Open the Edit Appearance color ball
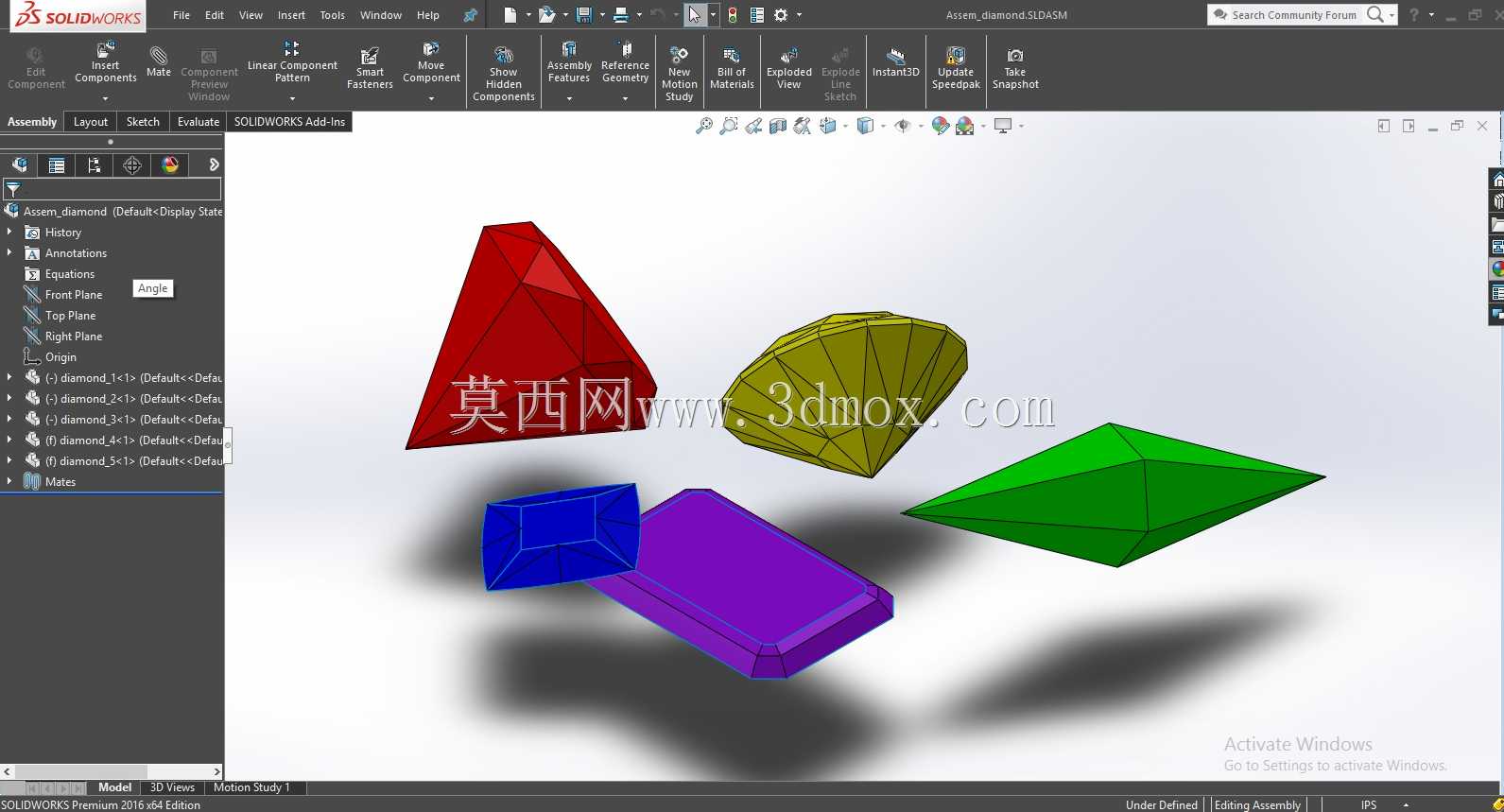 (940, 126)
